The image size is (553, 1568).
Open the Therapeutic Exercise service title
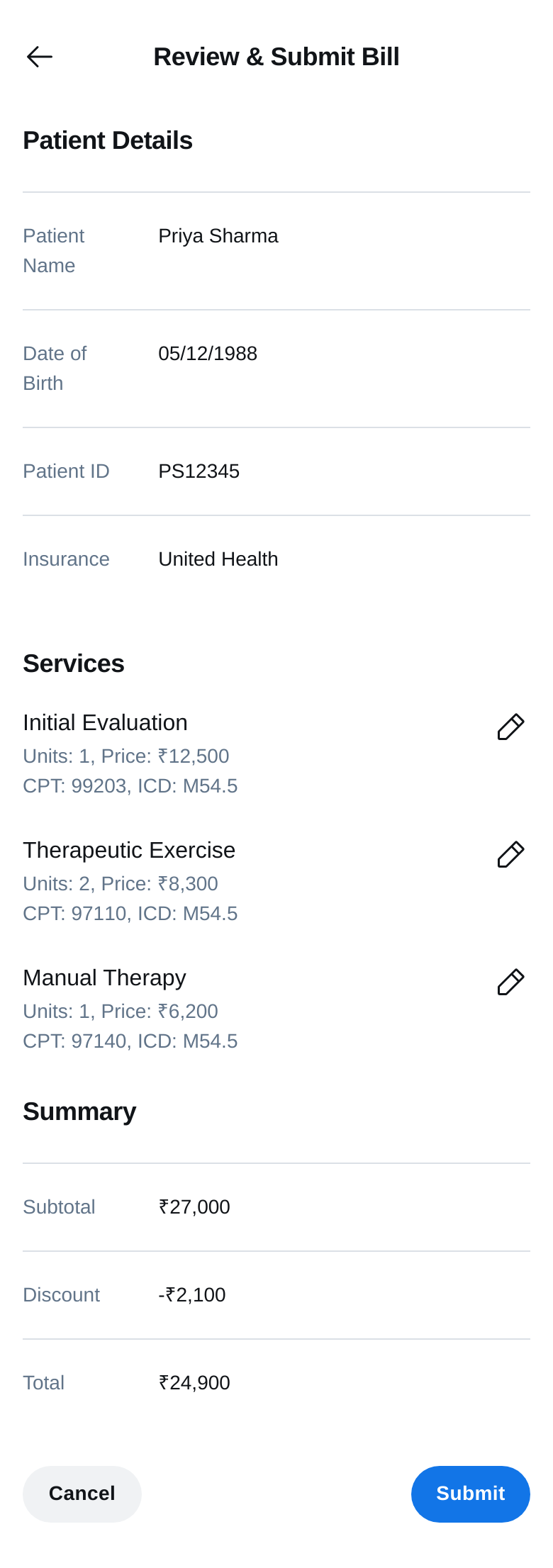click(129, 850)
